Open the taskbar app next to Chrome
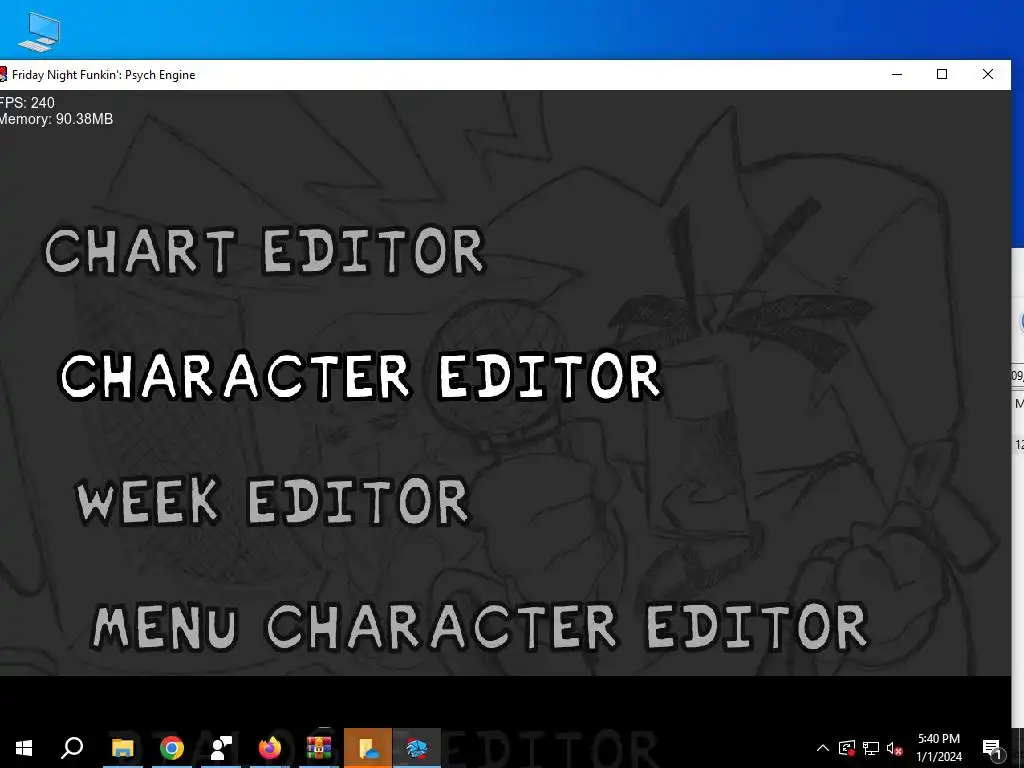Screen dimensions: 1024x768 pyautogui.click(x=221, y=748)
